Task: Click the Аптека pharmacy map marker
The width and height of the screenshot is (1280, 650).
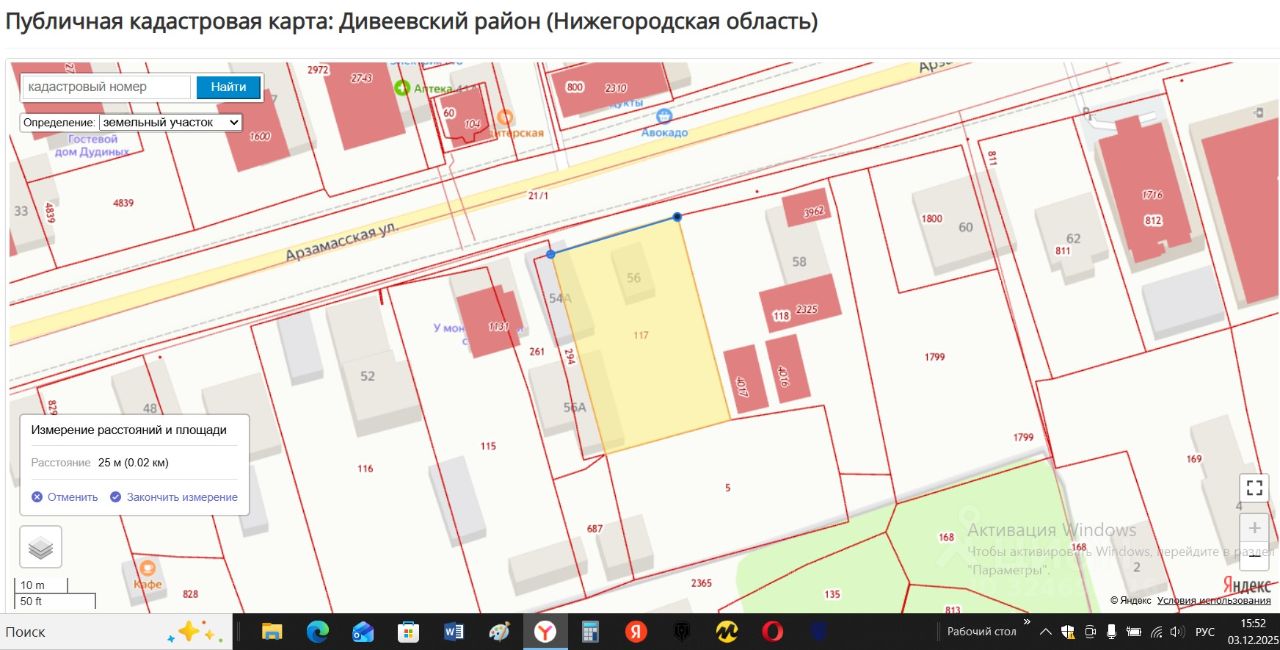Action: coord(403,88)
